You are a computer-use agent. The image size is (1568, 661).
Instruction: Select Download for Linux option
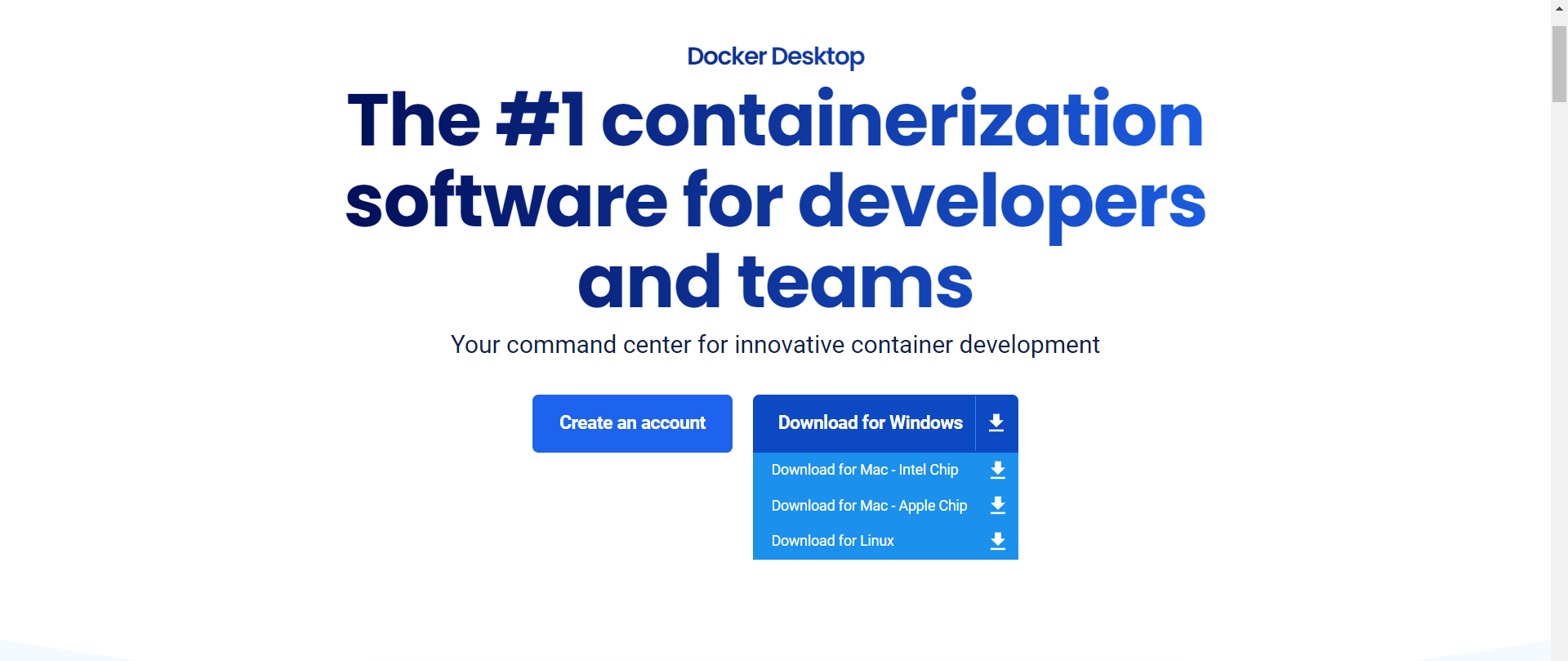[833, 541]
